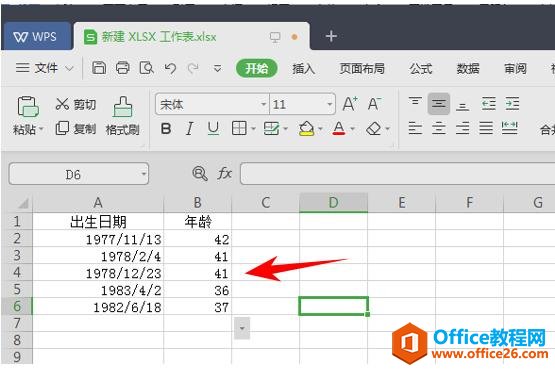This screenshot has width=555, height=371.
Task: Switch to 页面布局 ribbon tab
Action: [x=362, y=68]
